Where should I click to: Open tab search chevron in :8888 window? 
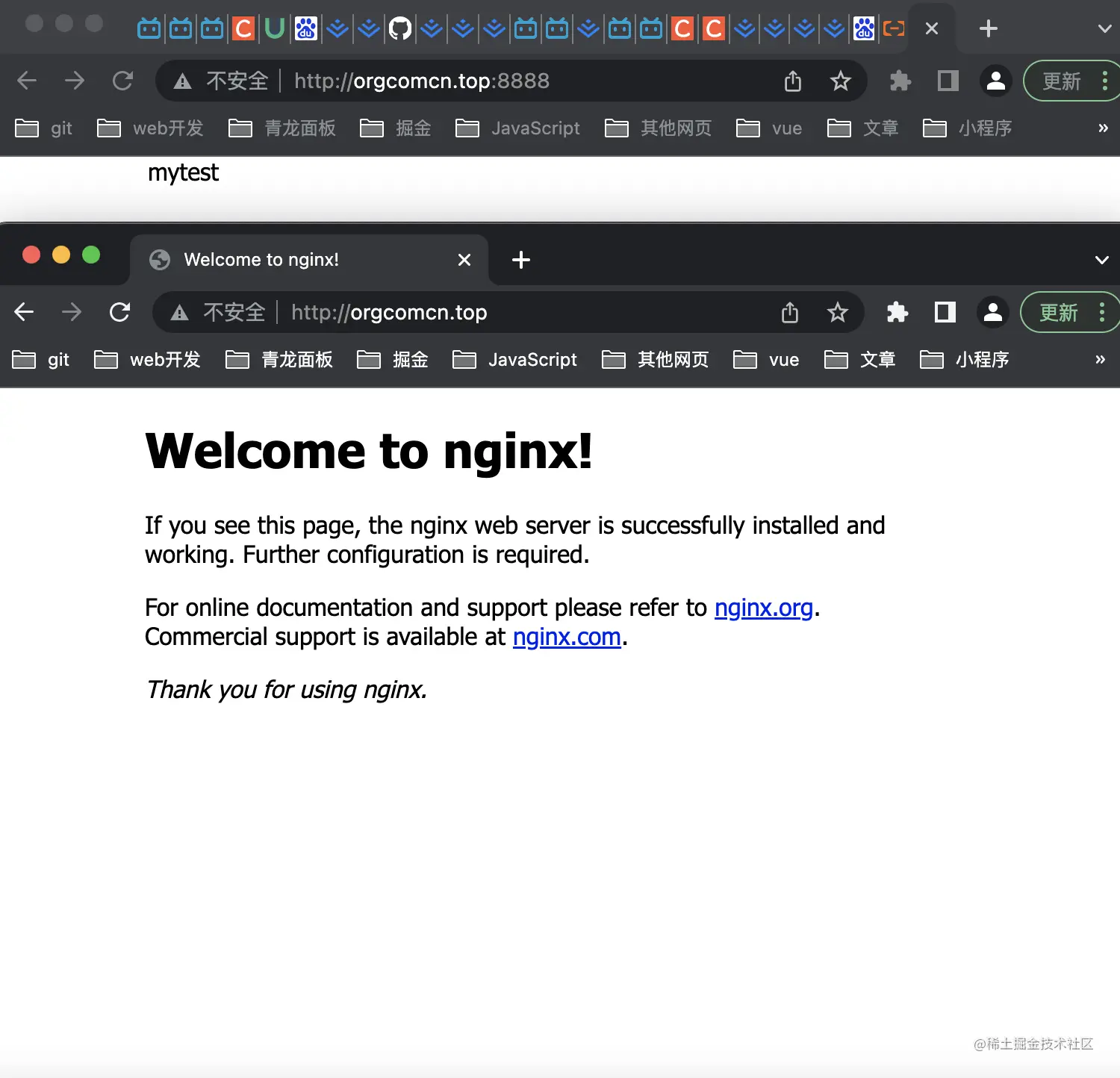pyautogui.click(x=1105, y=28)
